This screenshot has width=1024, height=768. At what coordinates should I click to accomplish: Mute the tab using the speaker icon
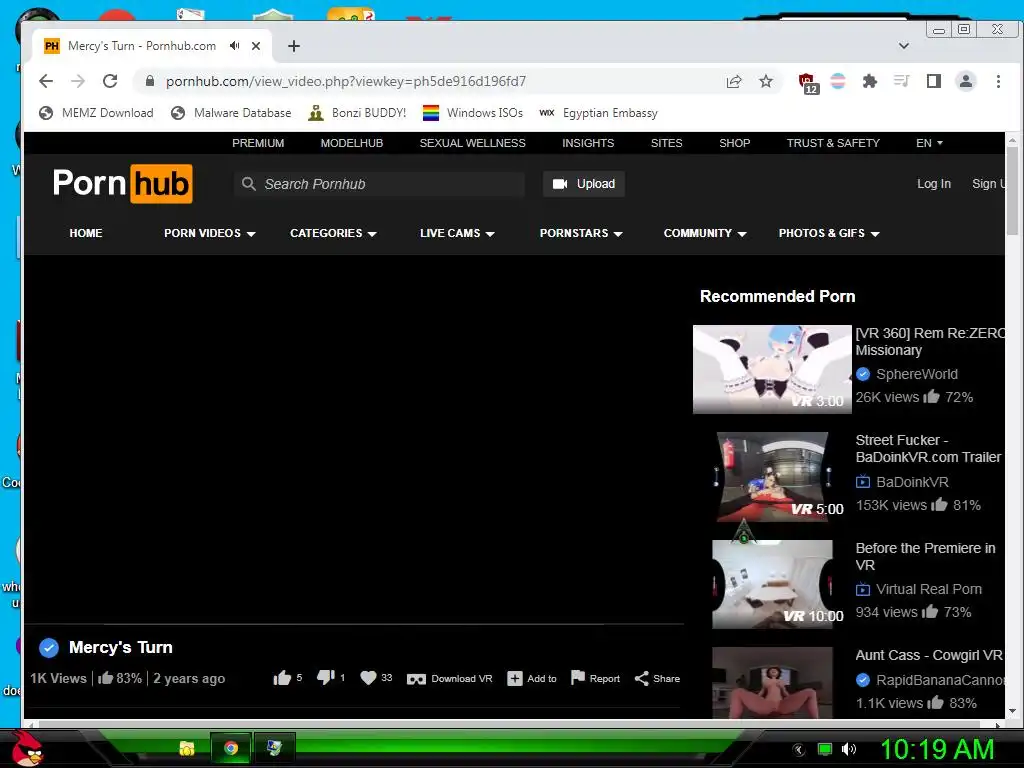pyautogui.click(x=234, y=46)
